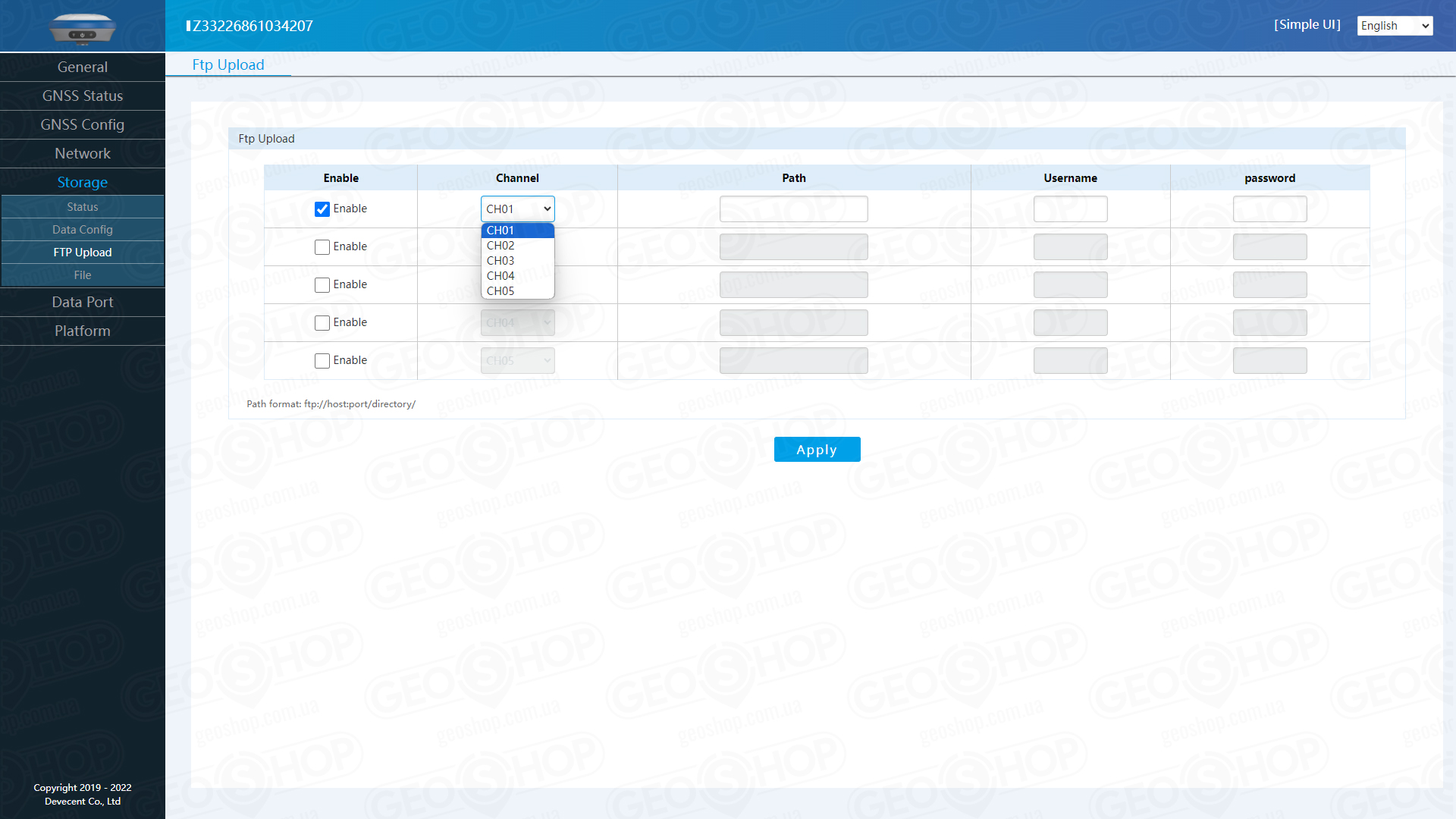
Task: Open the Data Port menu
Action: tap(83, 303)
